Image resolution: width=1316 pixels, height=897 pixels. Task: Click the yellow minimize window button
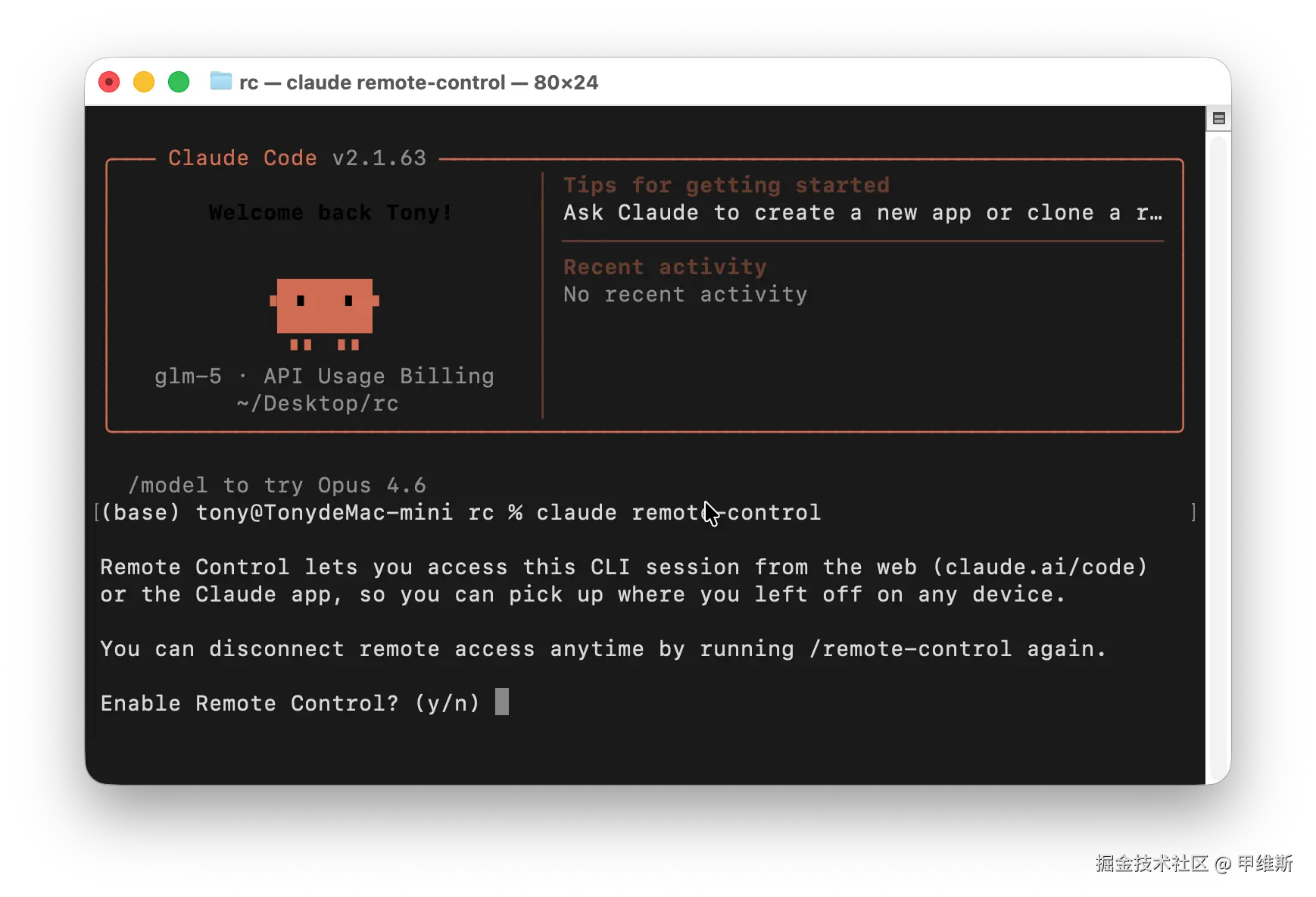coord(144,82)
